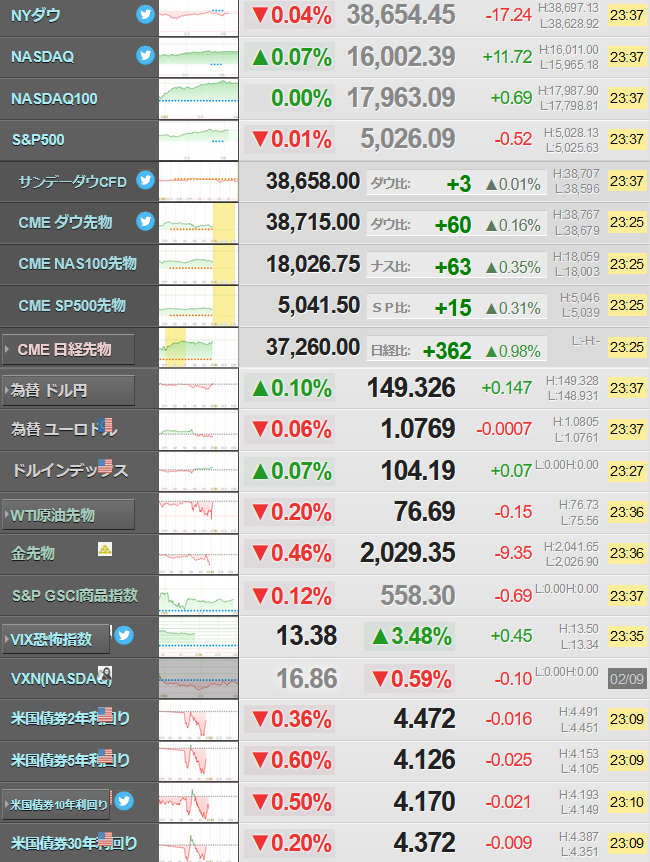Open the サンデーダウCFD mini chart
This screenshot has height=862, width=650.
[199, 182]
